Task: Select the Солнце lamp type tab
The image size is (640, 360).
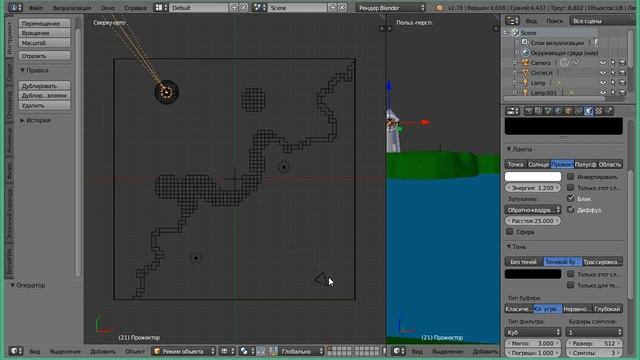Action: pyautogui.click(x=538, y=164)
